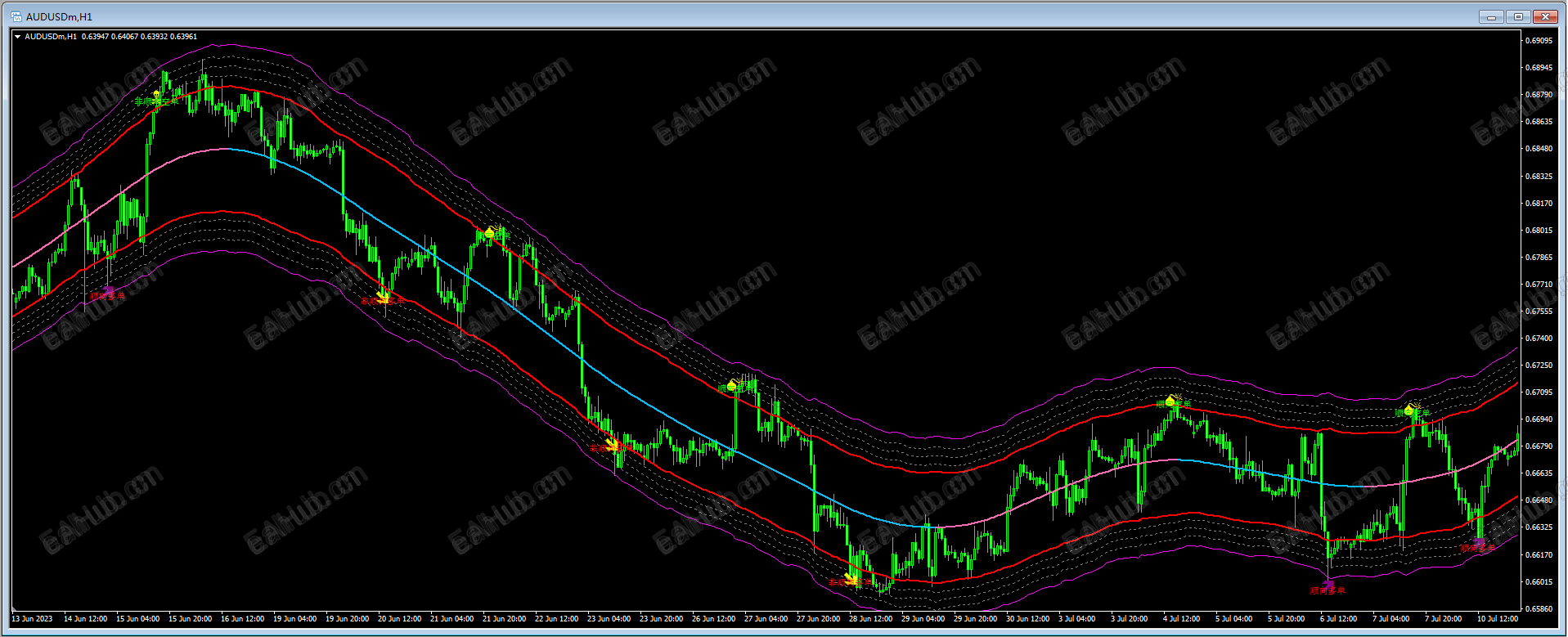This screenshot has width=1568, height=637.
Task: Click the 0.66940 price axis label
Action: (x=1539, y=419)
